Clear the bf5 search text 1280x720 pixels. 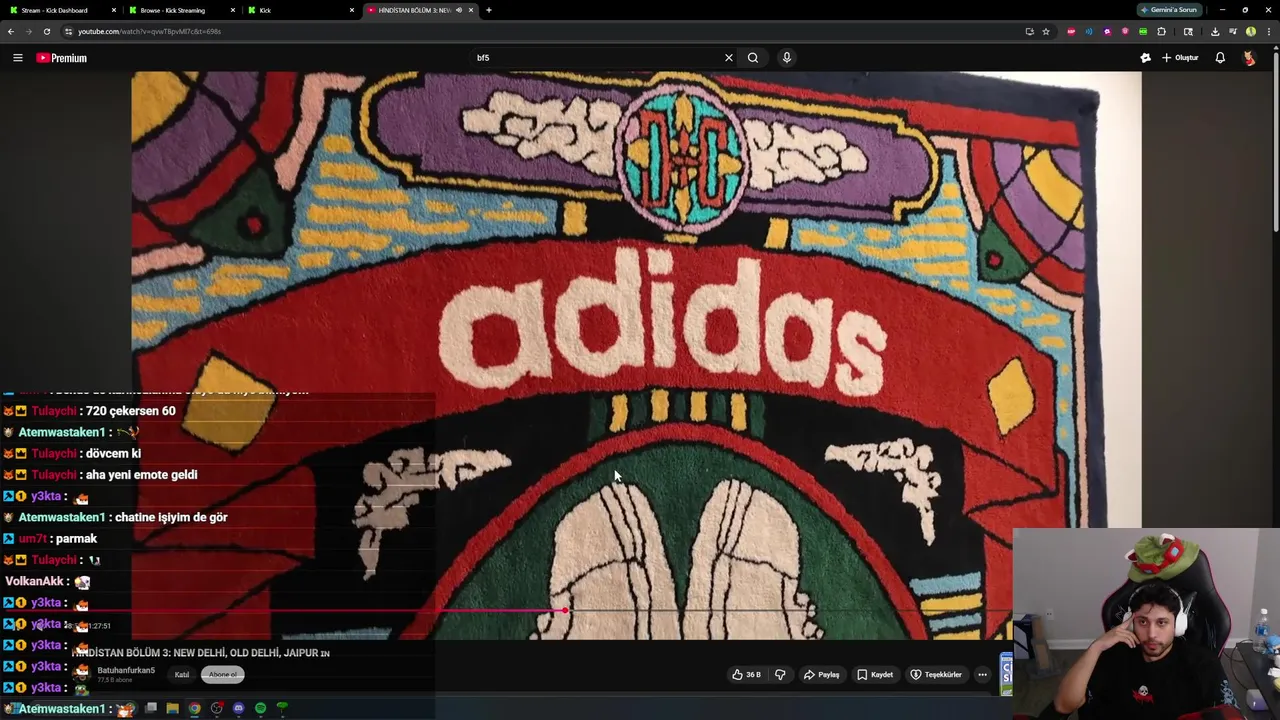(x=729, y=58)
